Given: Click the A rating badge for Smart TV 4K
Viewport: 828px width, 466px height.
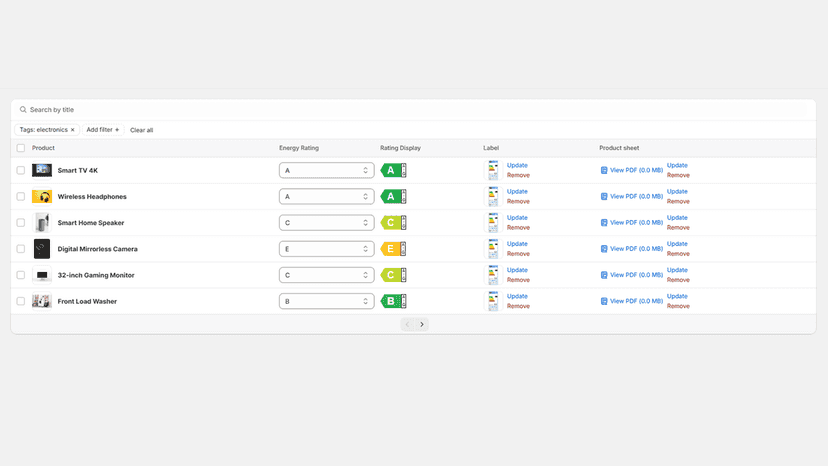Looking at the screenshot, I should [x=393, y=170].
